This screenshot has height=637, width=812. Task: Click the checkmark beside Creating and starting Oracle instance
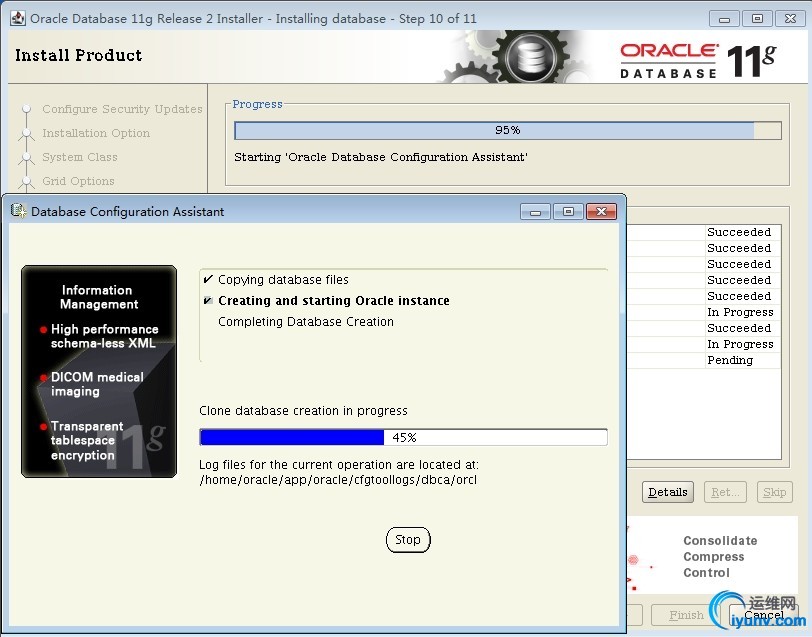[208, 300]
